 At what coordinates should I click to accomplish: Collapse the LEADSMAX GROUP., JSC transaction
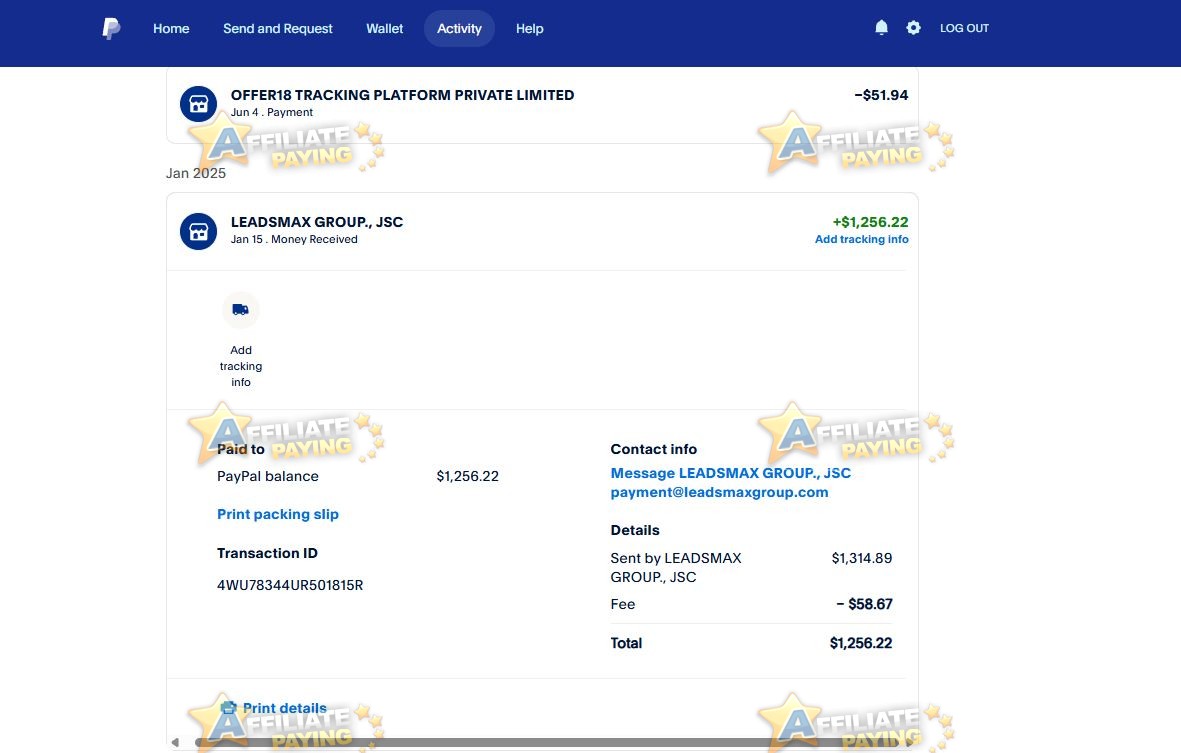[x=542, y=231]
